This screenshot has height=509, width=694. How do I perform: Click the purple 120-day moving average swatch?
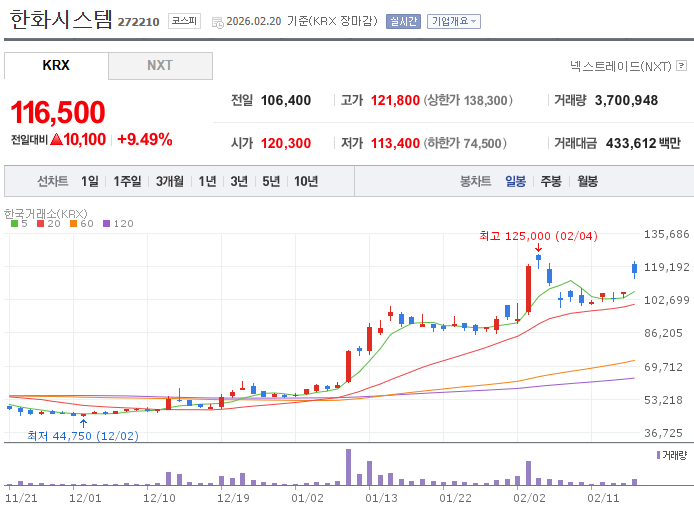pos(106,224)
